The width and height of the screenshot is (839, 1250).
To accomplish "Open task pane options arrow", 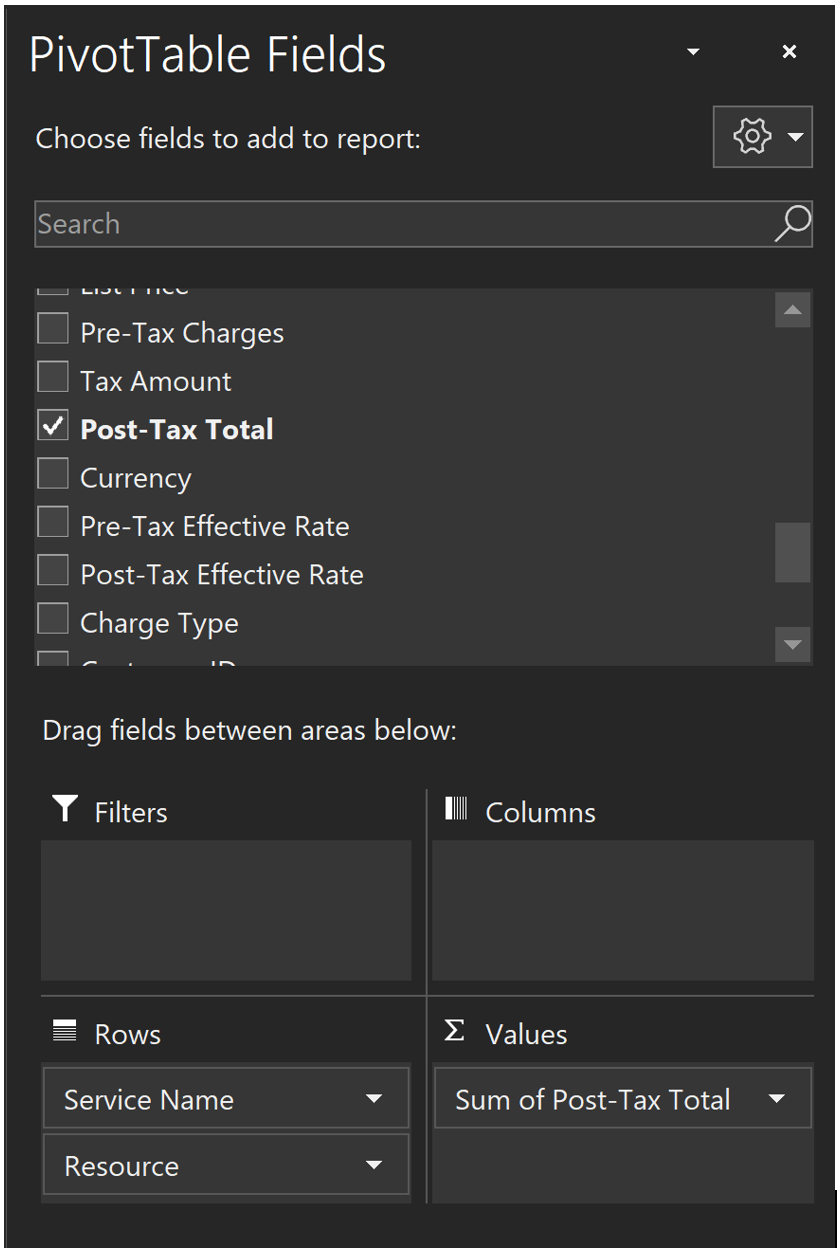I will pyautogui.click(x=693, y=52).
